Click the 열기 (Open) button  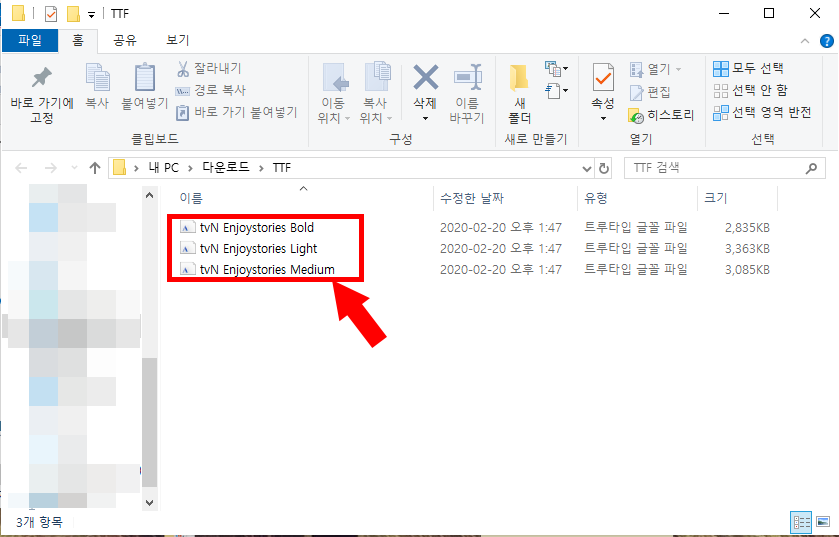(x=650, y=69)
